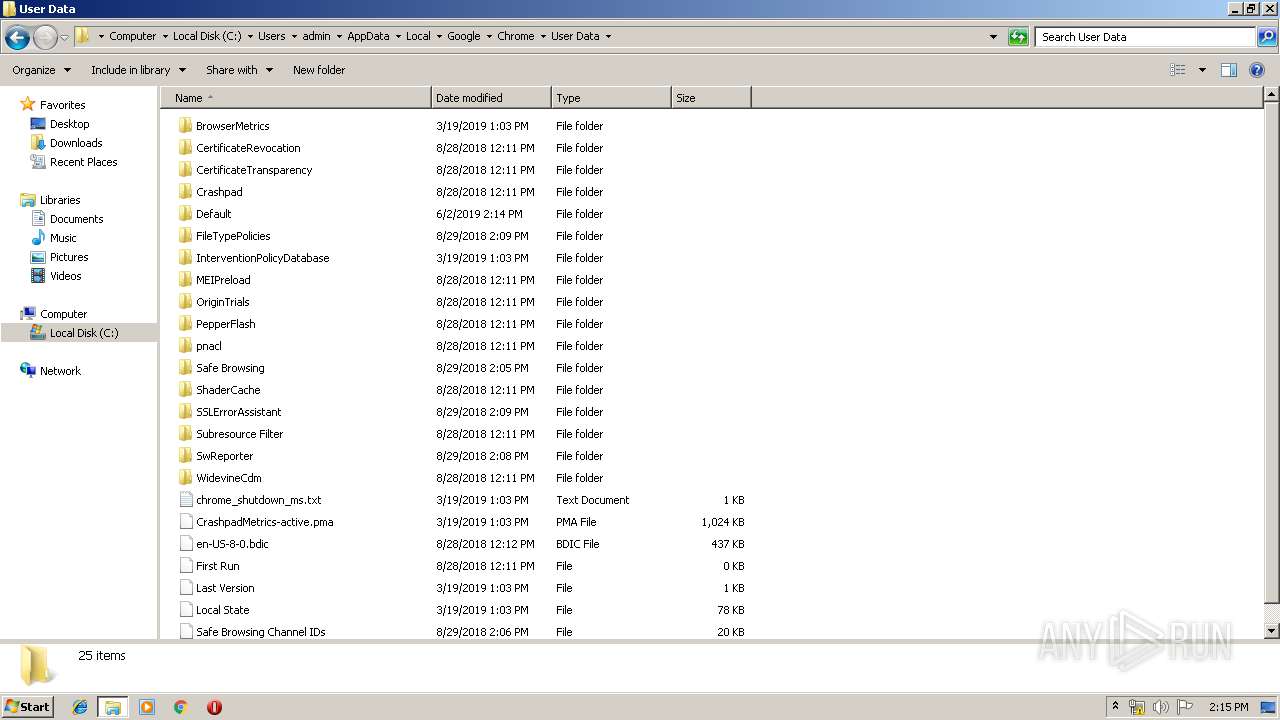The image size is (1280, 720).
Task: Select the Last Version file name
Action: click(225, 588)
